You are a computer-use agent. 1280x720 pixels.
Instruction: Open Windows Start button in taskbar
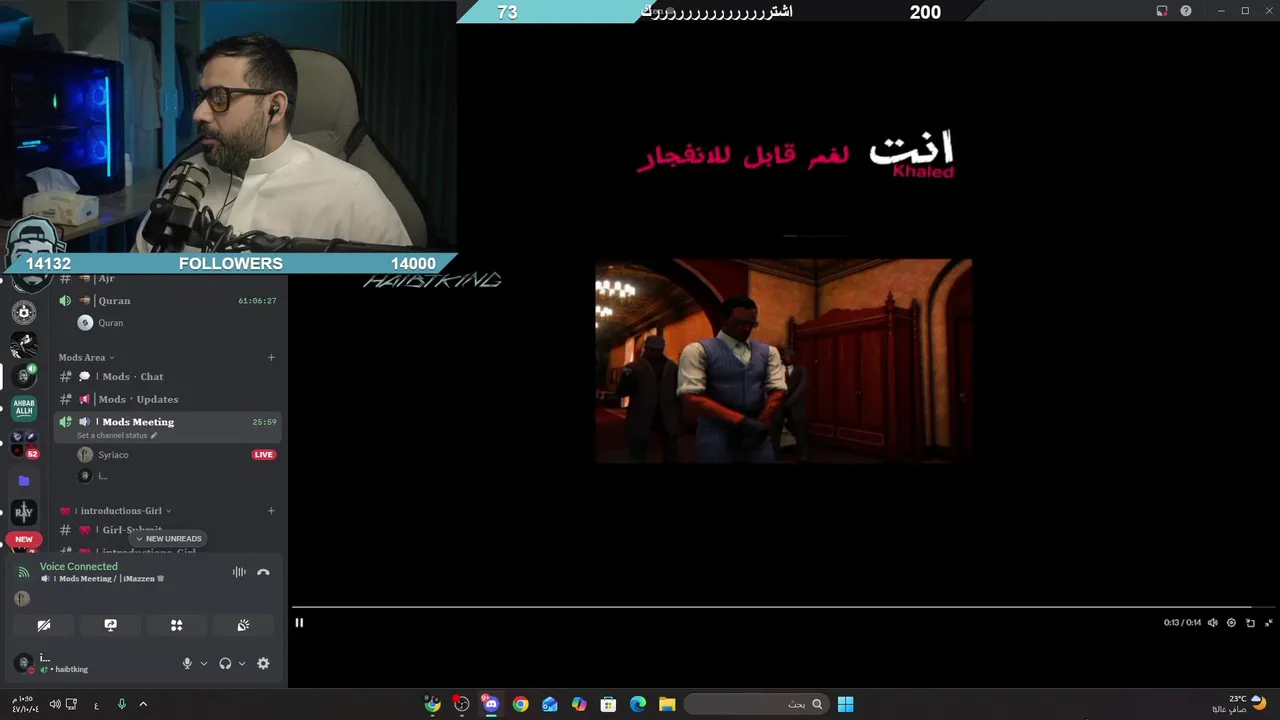(x=846, y=704)
